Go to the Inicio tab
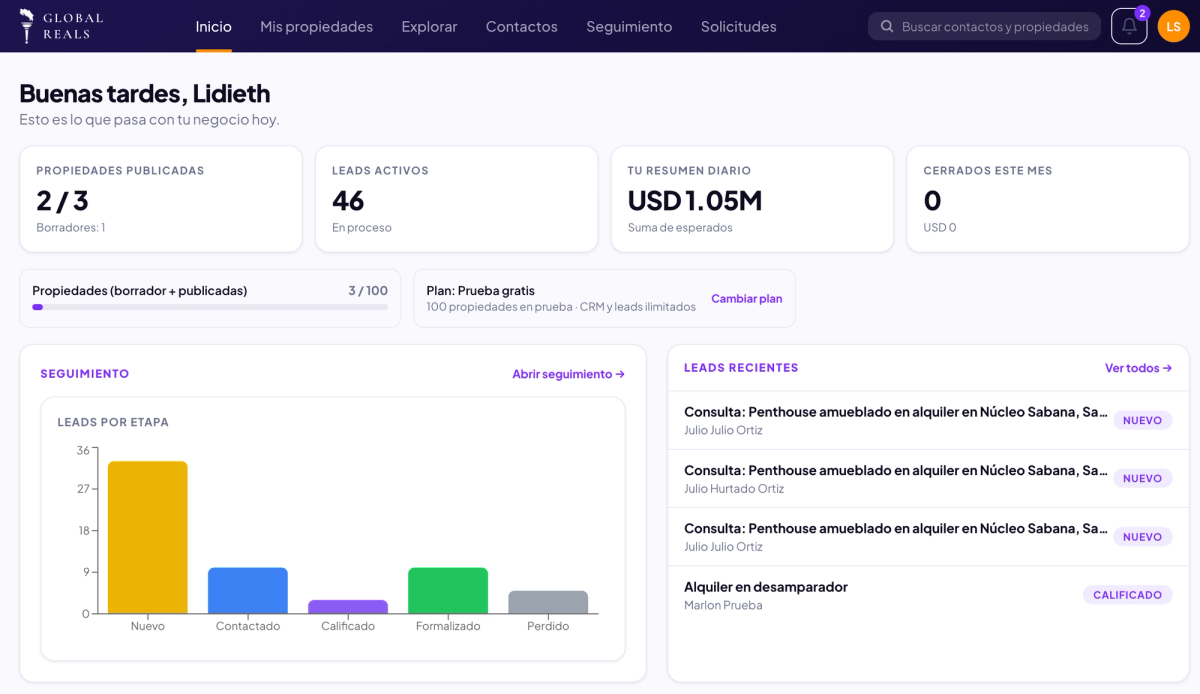The image size is (1200, 694). coord(214,27)
